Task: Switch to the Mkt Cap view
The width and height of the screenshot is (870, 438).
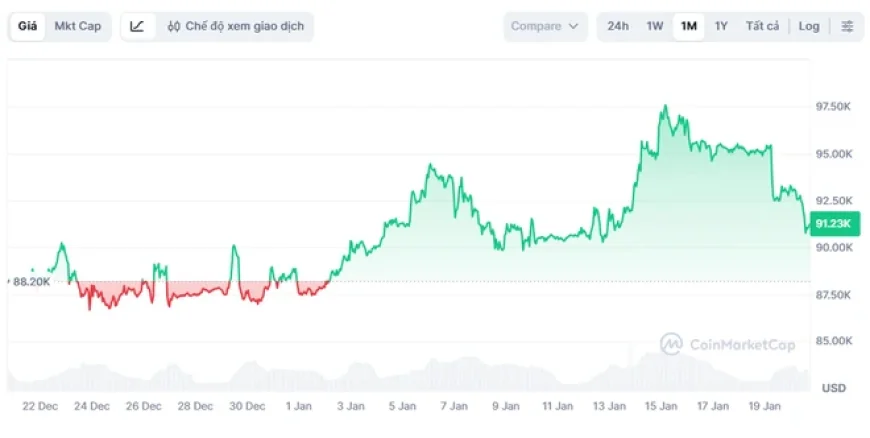Action: [x=77, y=26]
